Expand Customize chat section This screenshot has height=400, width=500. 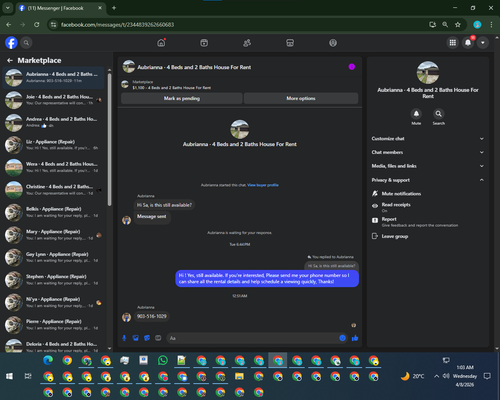(428, 139)
